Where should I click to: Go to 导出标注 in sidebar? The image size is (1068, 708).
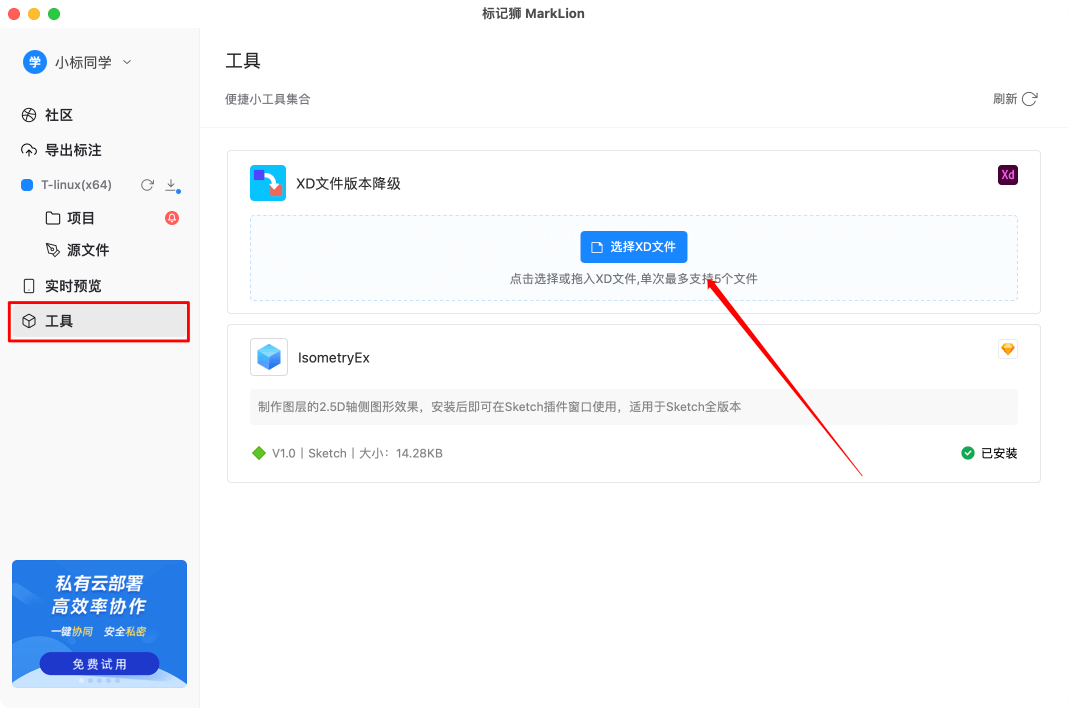point(73,150)
